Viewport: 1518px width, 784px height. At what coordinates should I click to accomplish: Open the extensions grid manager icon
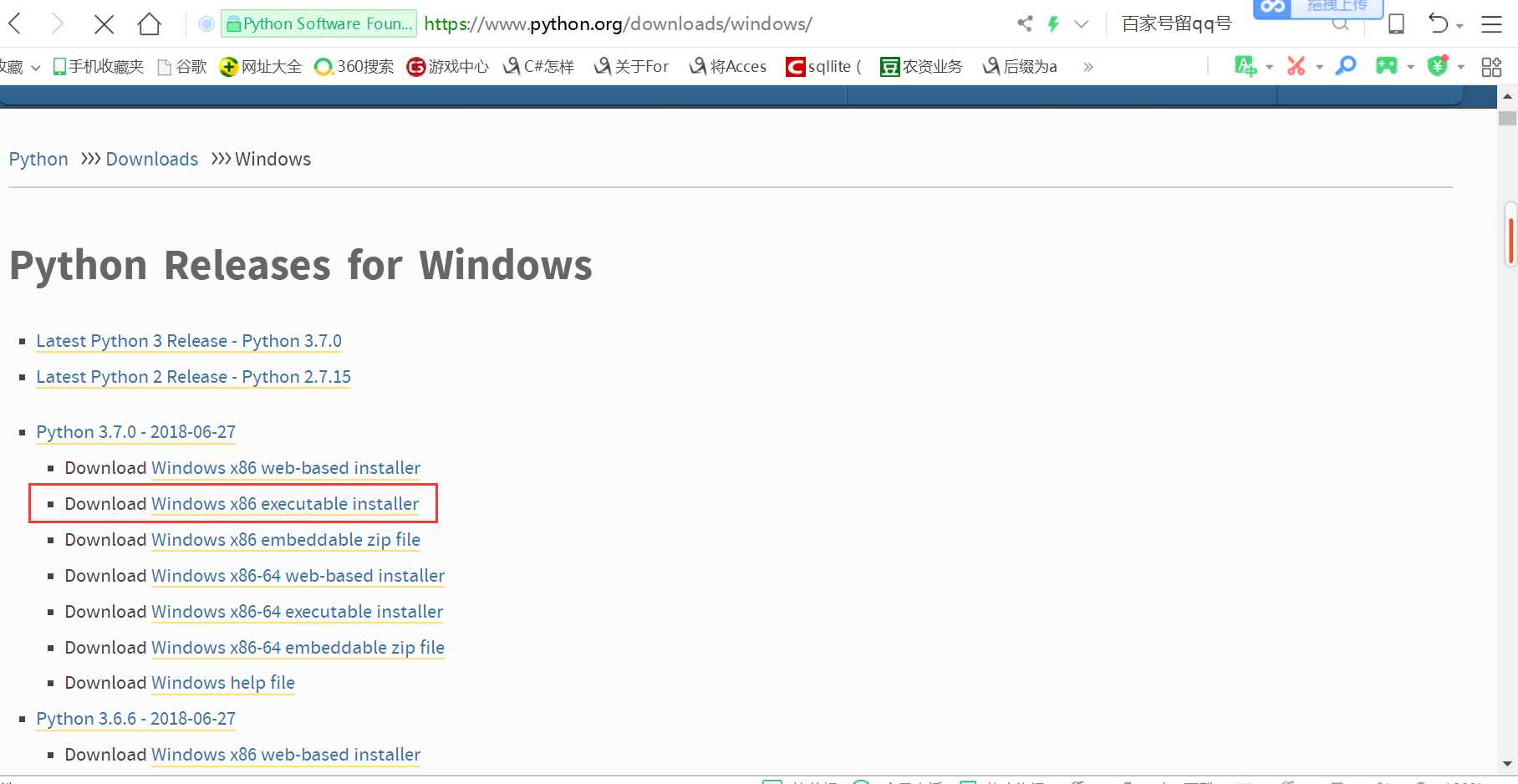coord(1491,67)
